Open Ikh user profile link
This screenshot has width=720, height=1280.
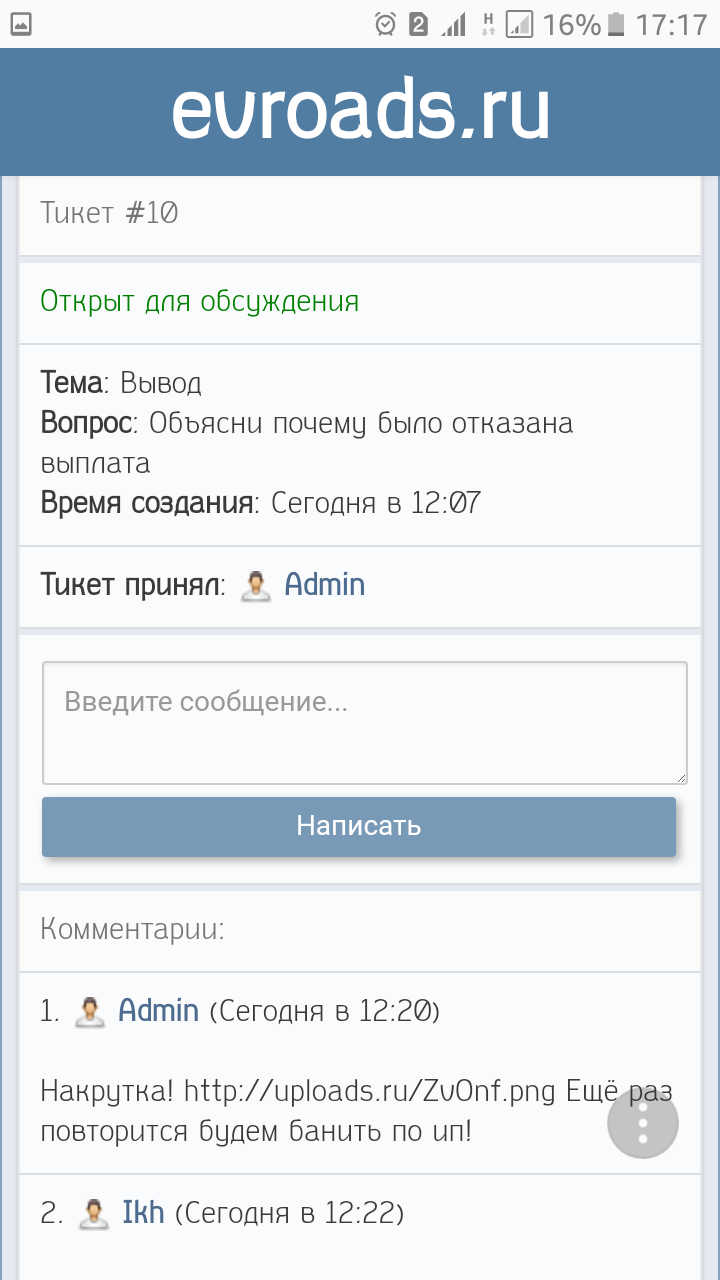click(x=143, y=1214)
